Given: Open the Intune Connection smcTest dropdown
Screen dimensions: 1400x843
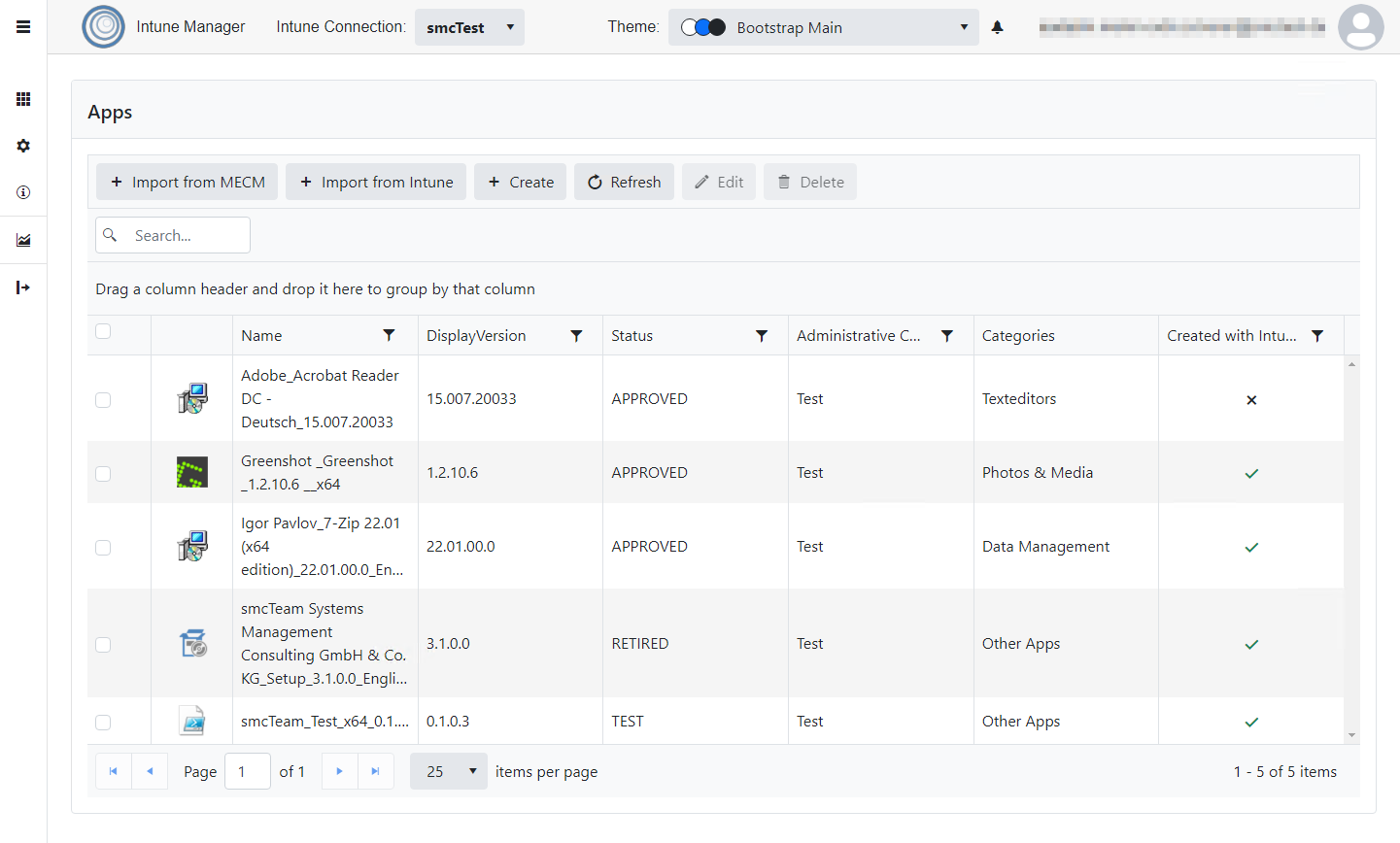Looking at the screenshot, I should 469,27.
